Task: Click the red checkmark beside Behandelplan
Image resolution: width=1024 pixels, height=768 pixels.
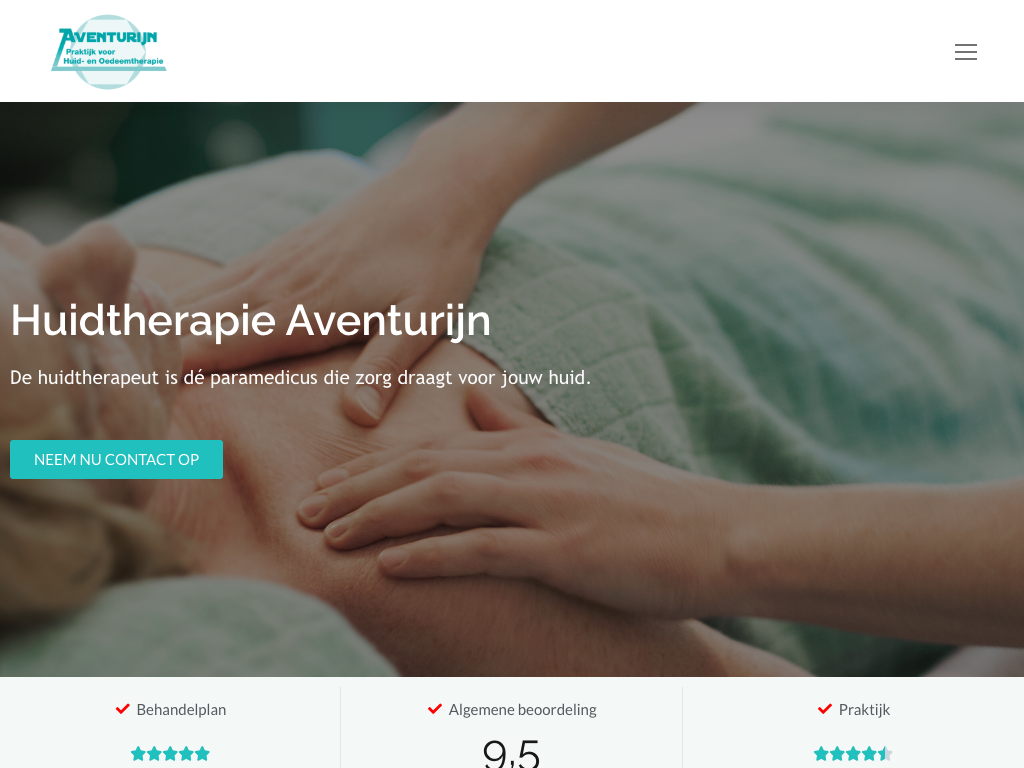Action: (123, 709)
